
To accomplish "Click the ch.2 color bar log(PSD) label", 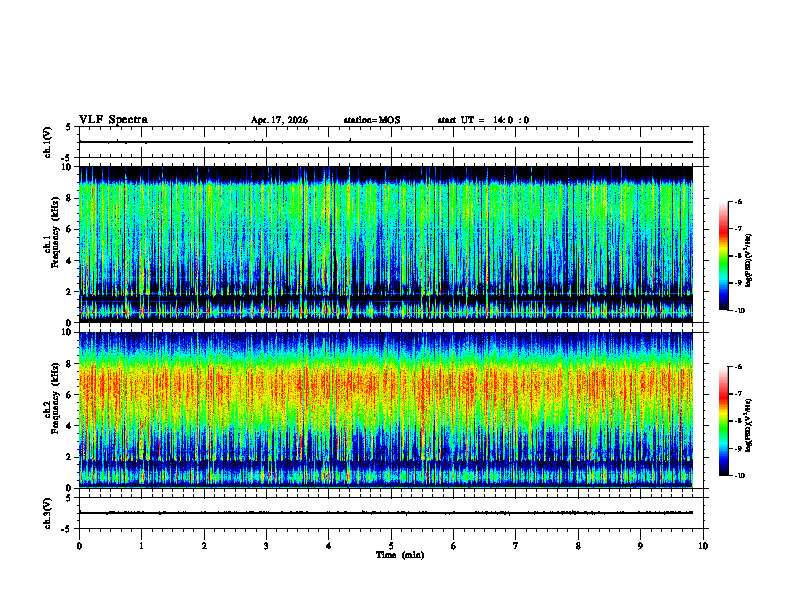I will coord(749,425).
